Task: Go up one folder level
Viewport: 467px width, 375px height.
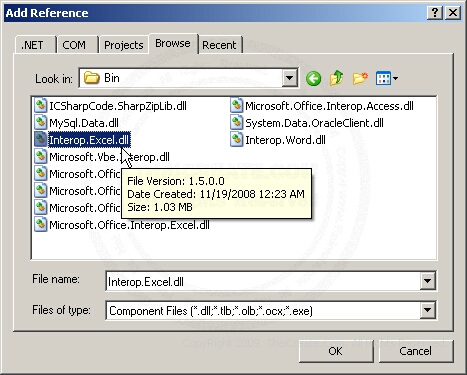Action: click(336, 79)
